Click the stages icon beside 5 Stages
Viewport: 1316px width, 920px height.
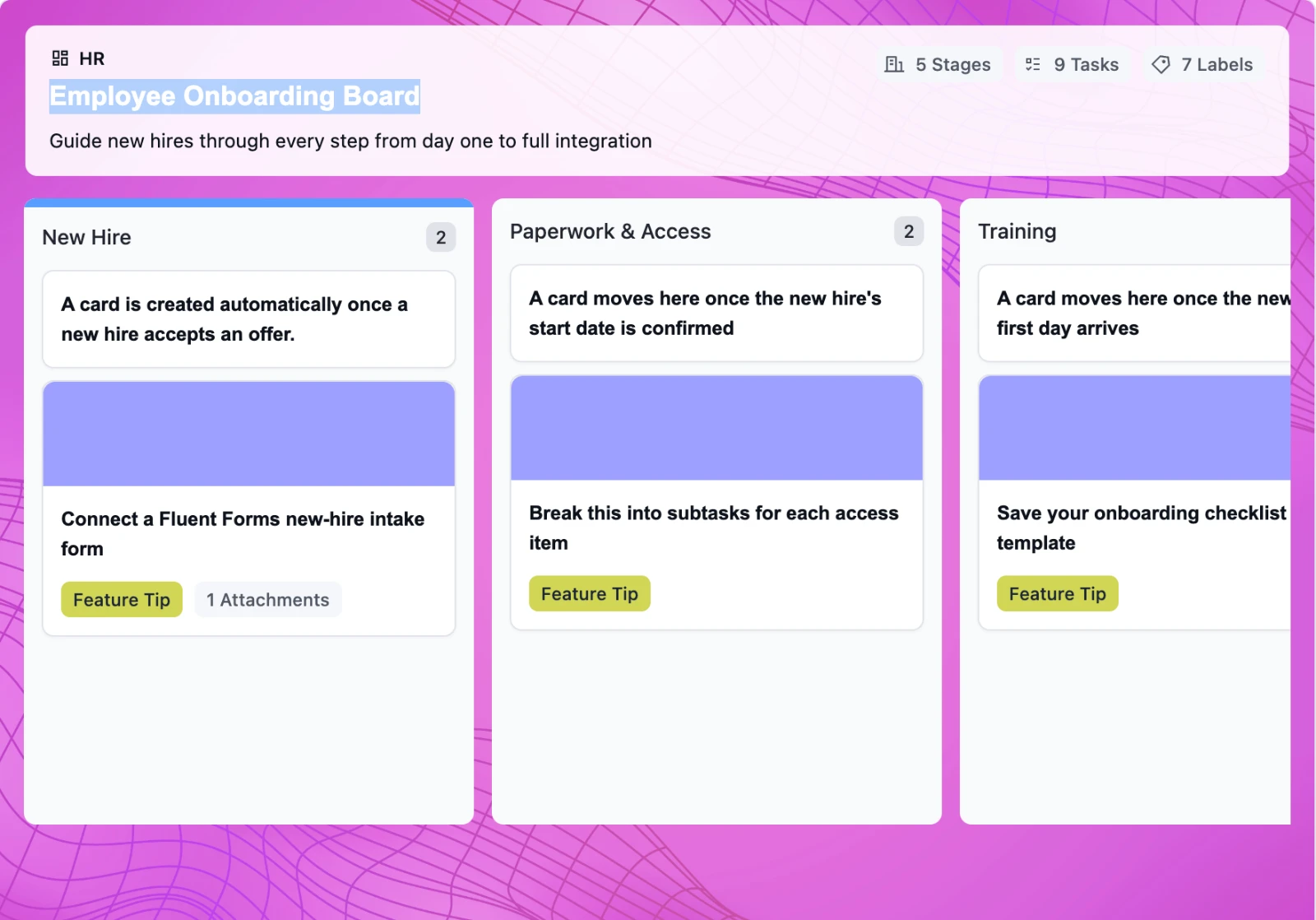894,64
